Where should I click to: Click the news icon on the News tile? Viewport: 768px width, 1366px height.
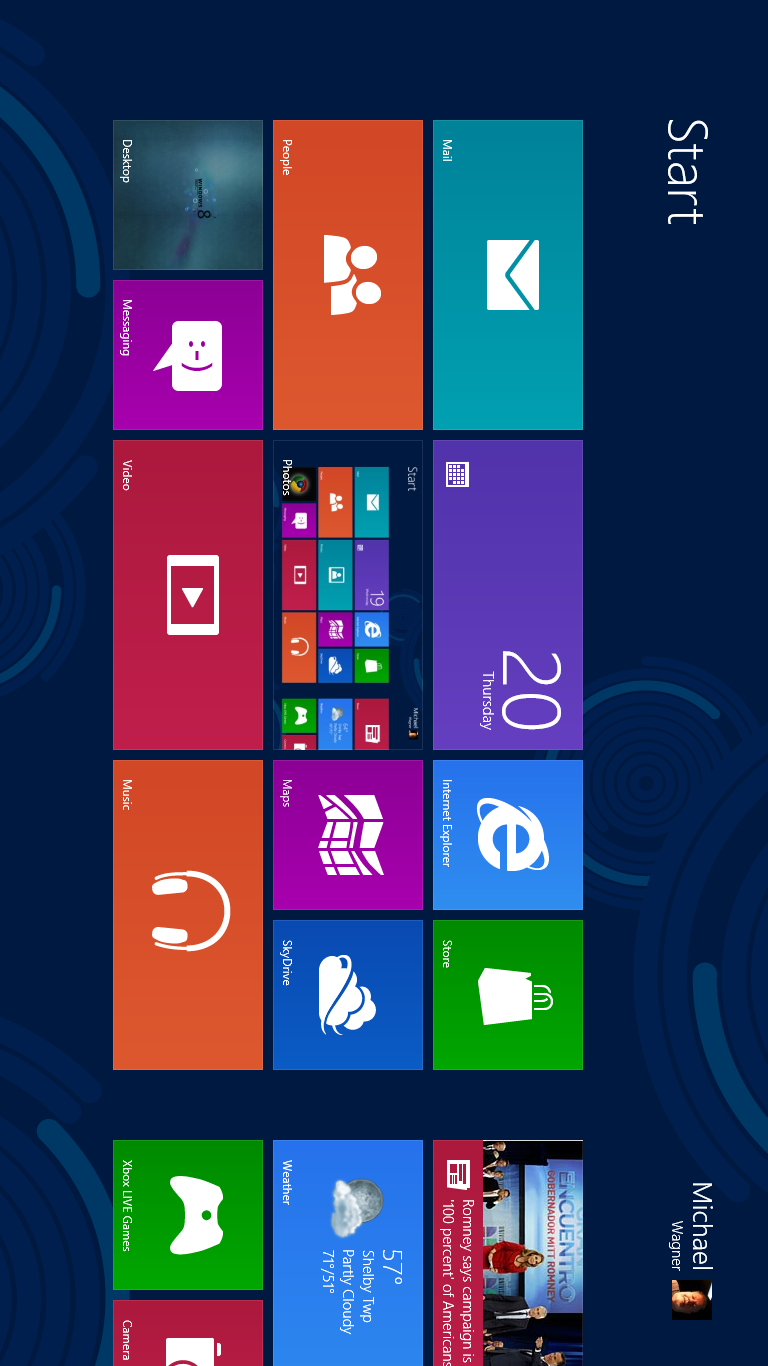coord(458,1174)
